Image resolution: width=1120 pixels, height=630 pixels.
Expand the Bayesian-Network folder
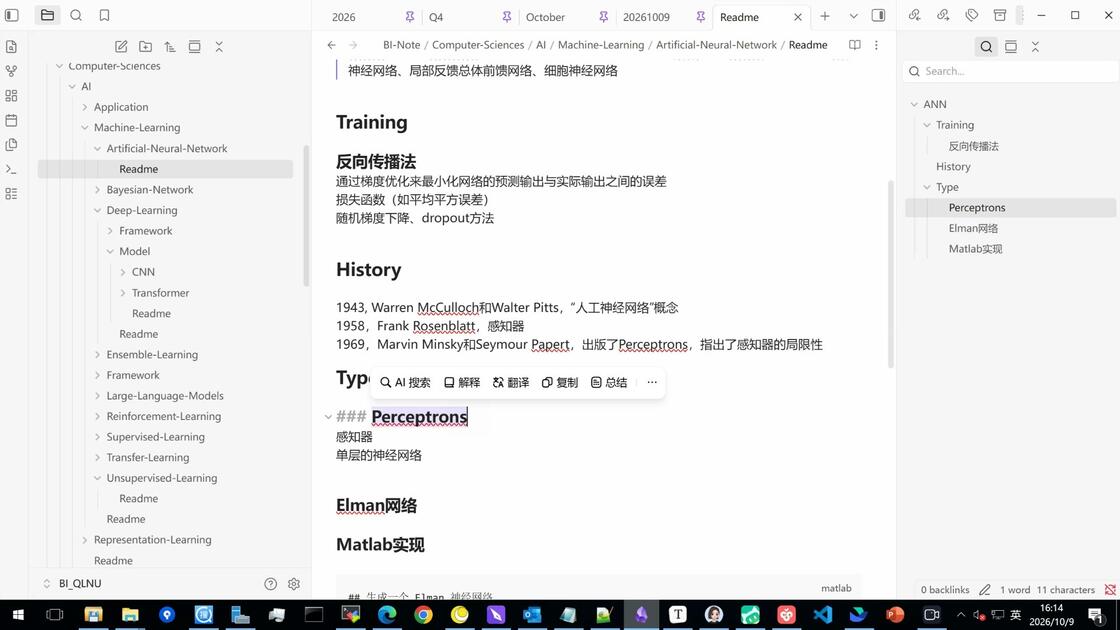[98, 190]
